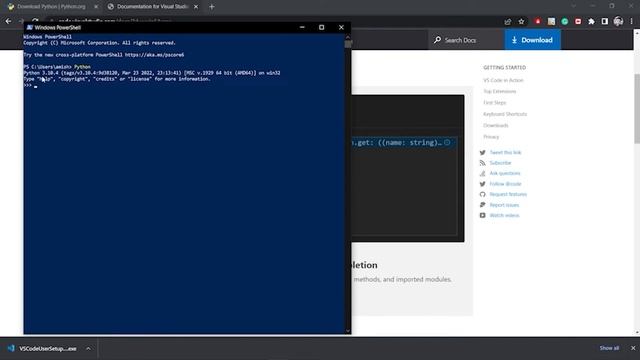Viewport: 640px width, 360px height.
Task: Click Report issues link
Action: coord(504,205)
